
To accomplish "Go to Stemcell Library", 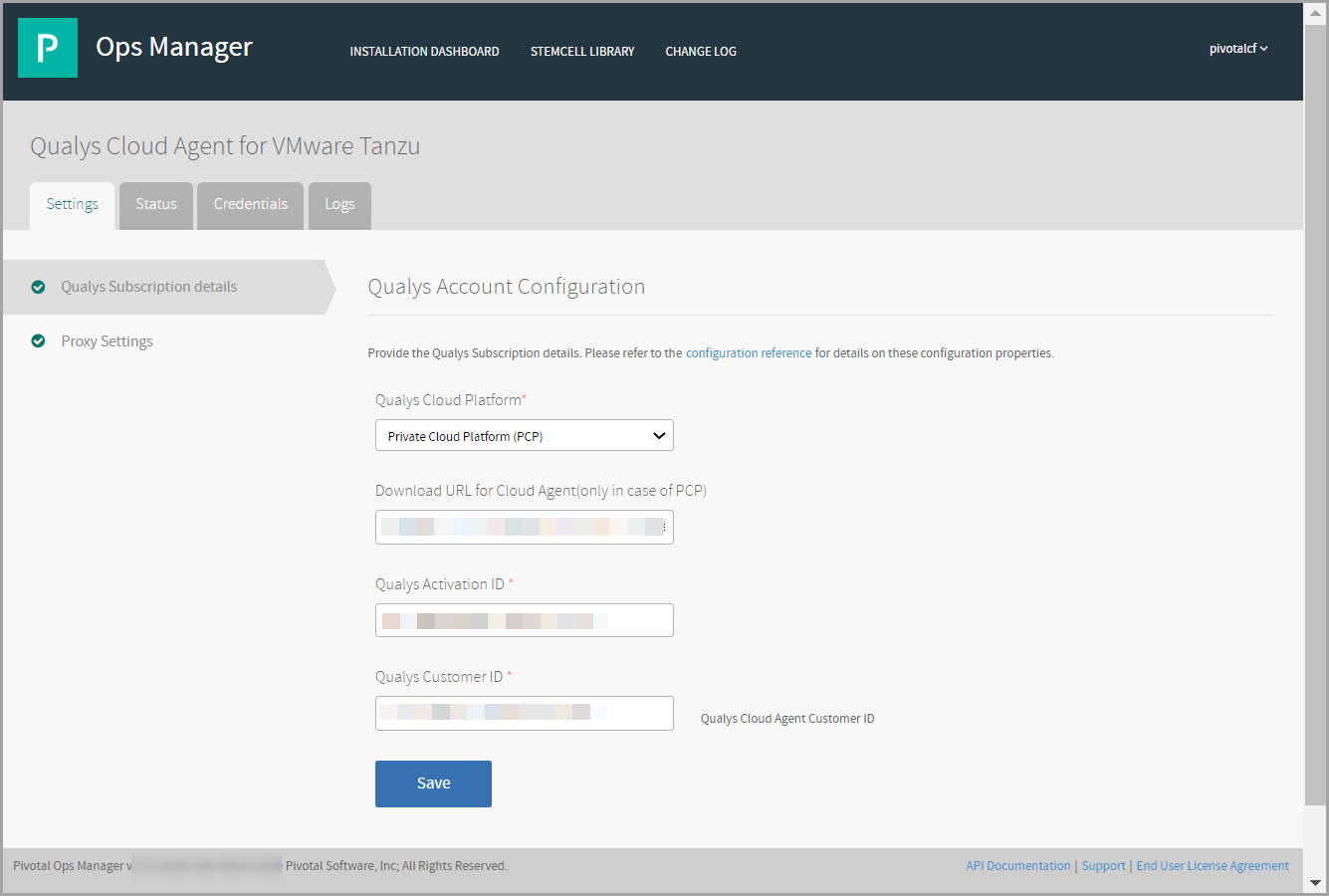I will point(582,52).
